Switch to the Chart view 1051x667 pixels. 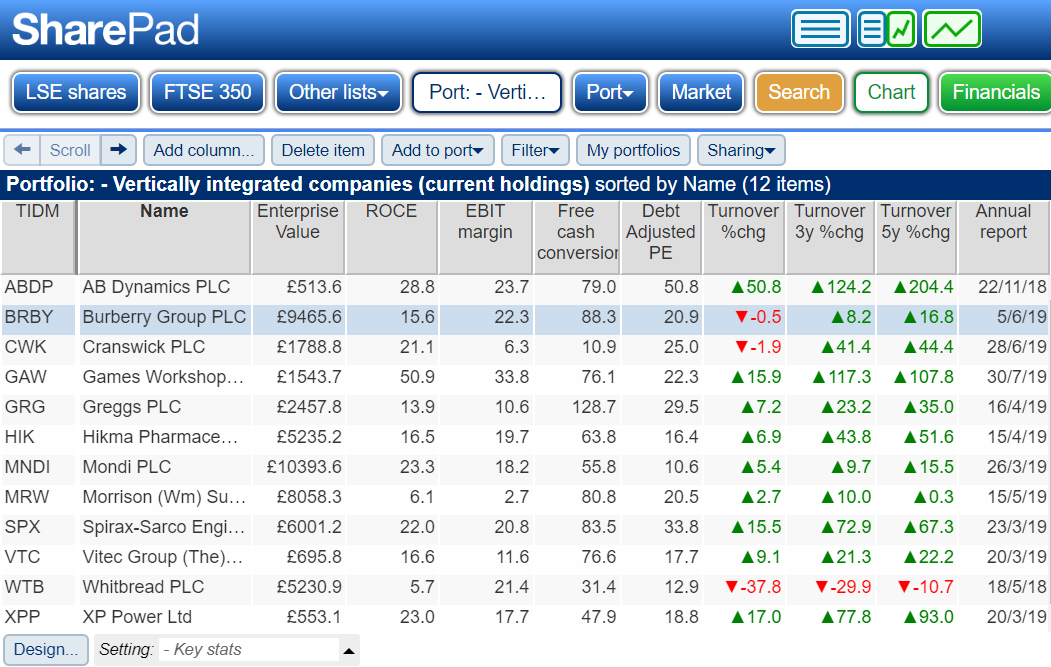click(891, 92)
